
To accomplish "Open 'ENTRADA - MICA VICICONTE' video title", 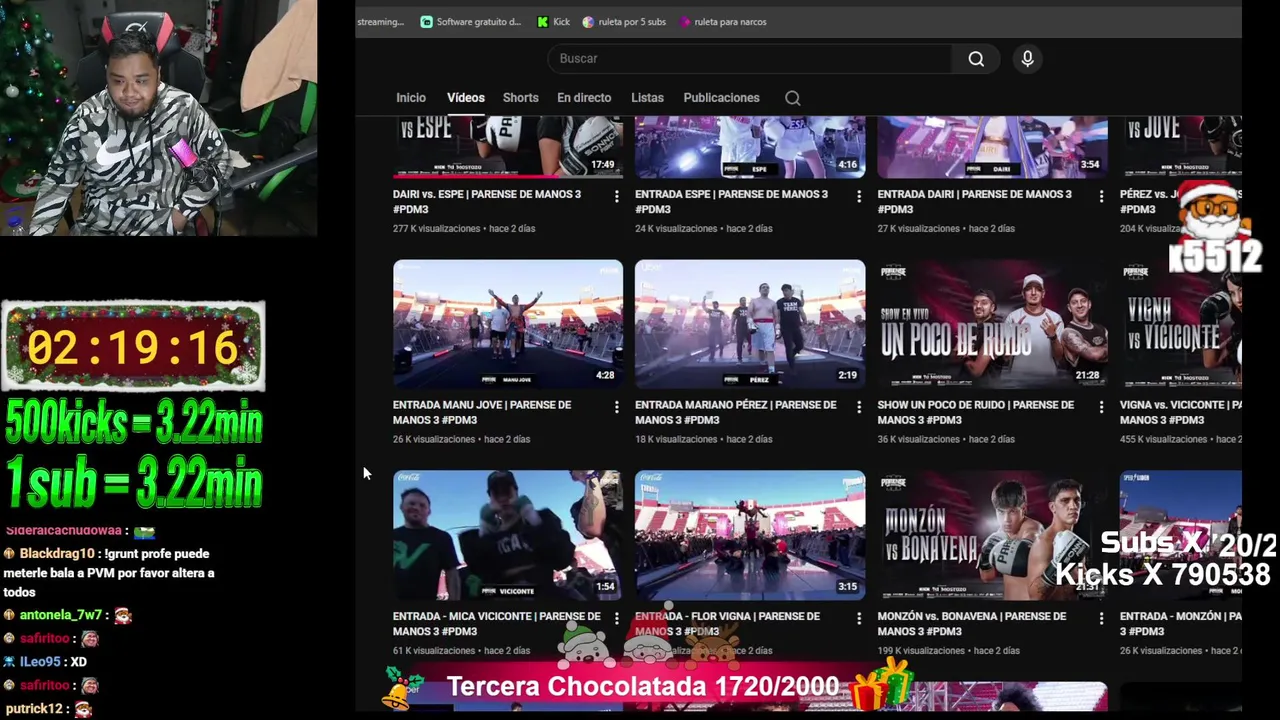I will point(496,624).
